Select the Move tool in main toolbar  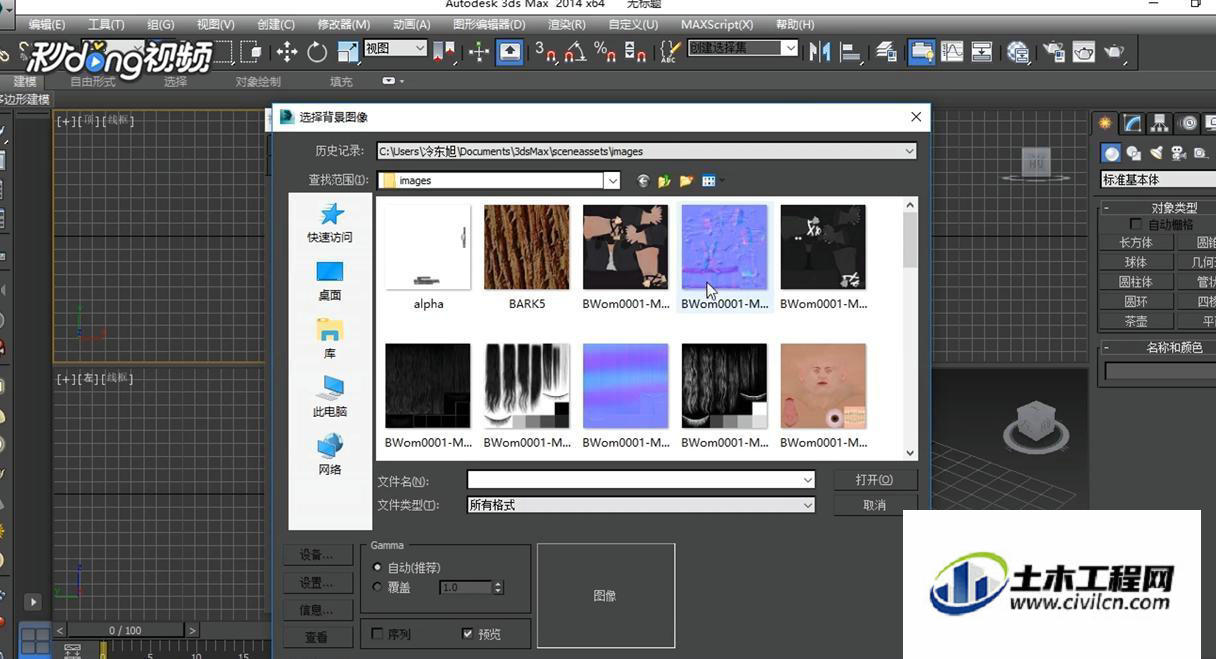pyautogui.click(x=287, y=52)
